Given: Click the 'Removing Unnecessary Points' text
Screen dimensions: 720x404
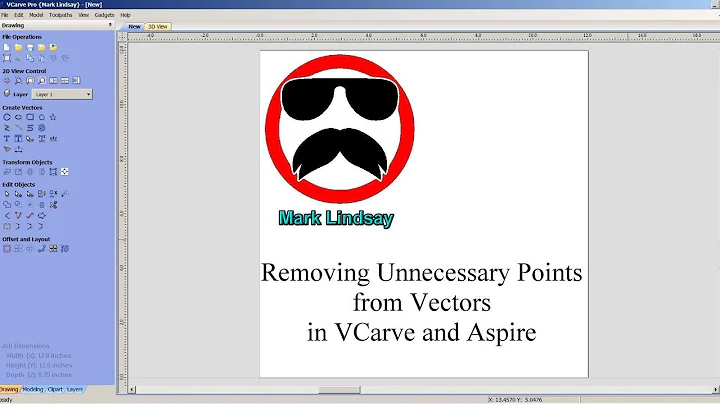Looking at the screenshot, I should [x=422, y=272].
